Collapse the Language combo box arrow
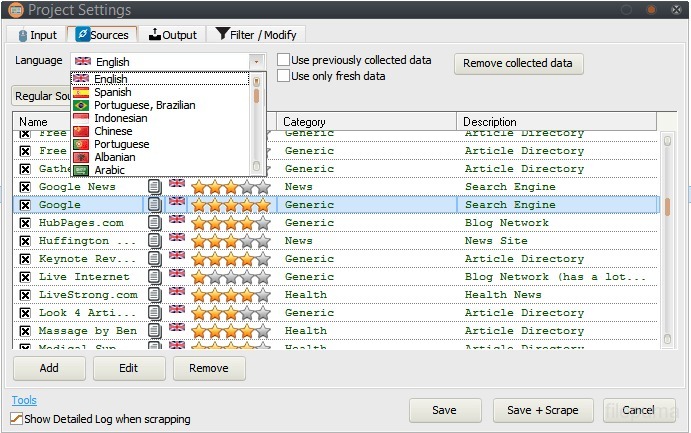Screen dimensions: 691x433 (x=257, y=61)
